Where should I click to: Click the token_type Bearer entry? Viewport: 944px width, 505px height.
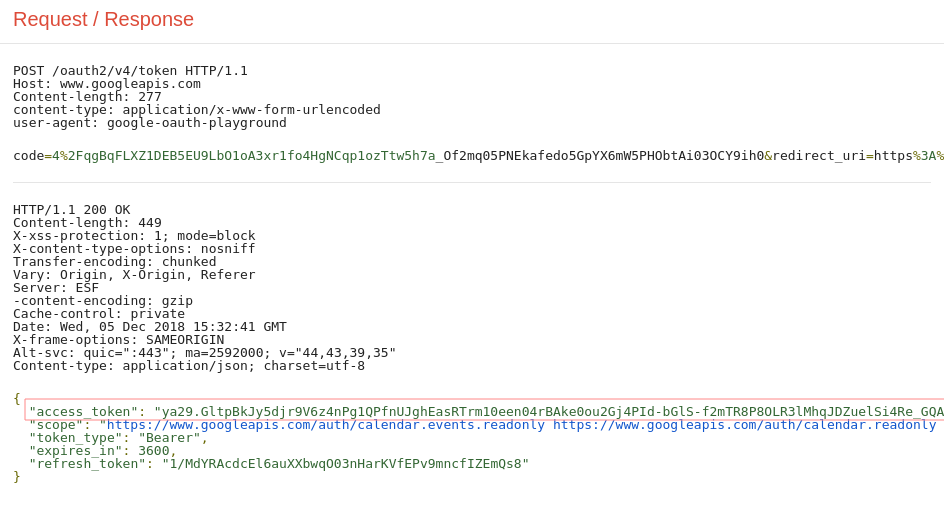pos(119,438)
